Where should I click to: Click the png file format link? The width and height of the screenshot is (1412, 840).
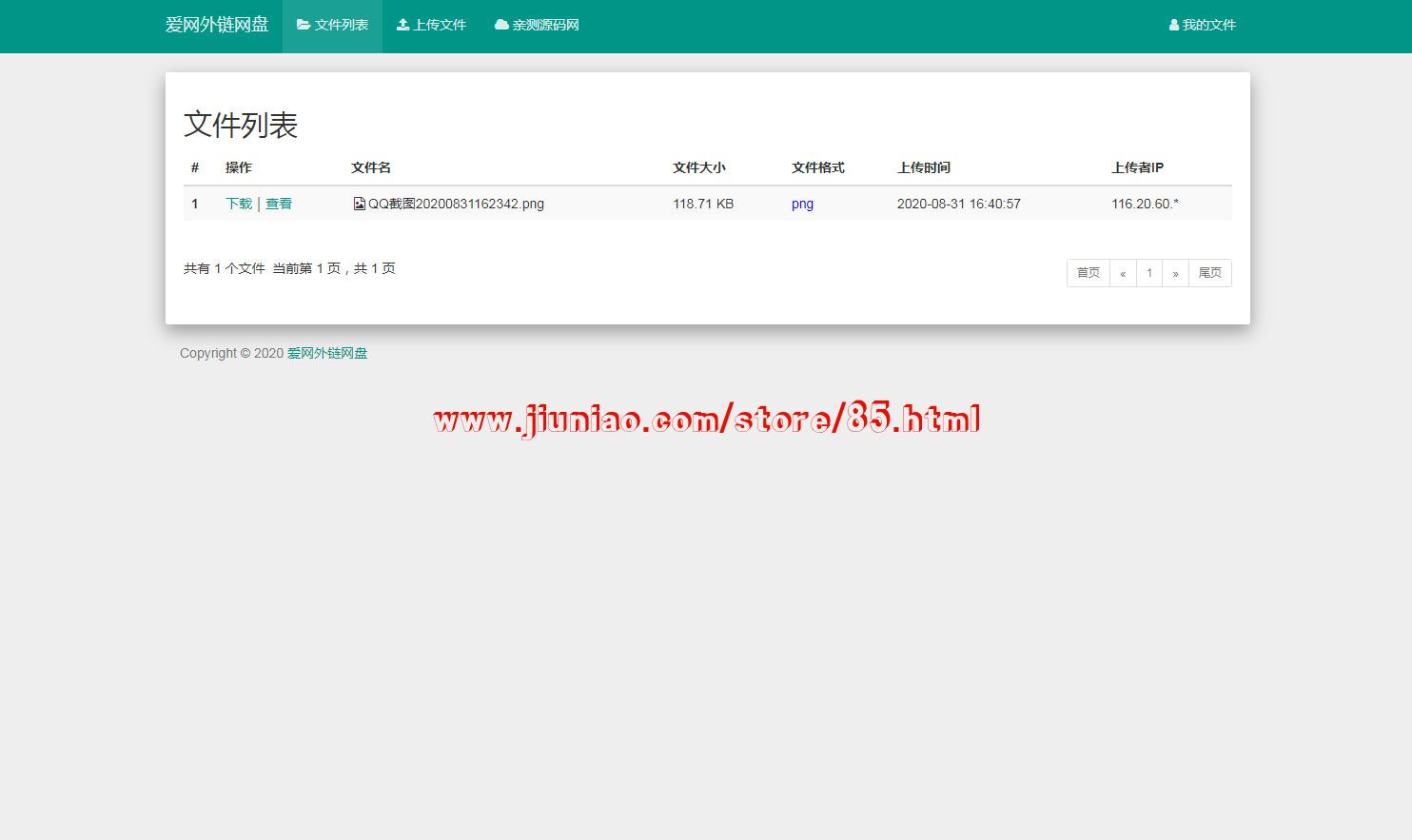802,204
